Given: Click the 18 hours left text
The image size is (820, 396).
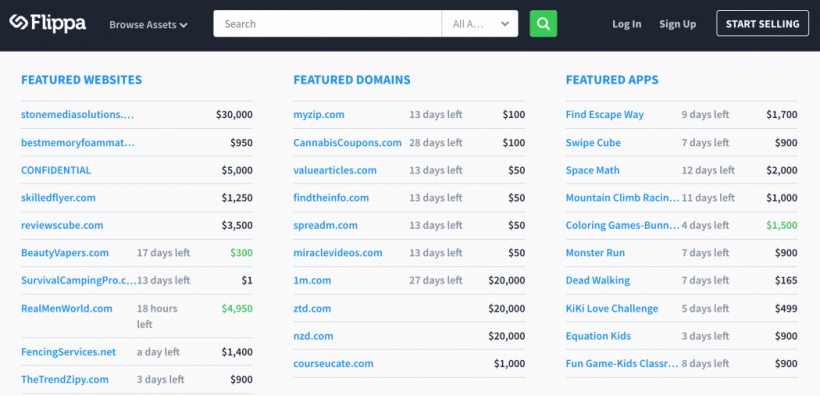Looking at the screenshot, I should [x=157, y=316].
